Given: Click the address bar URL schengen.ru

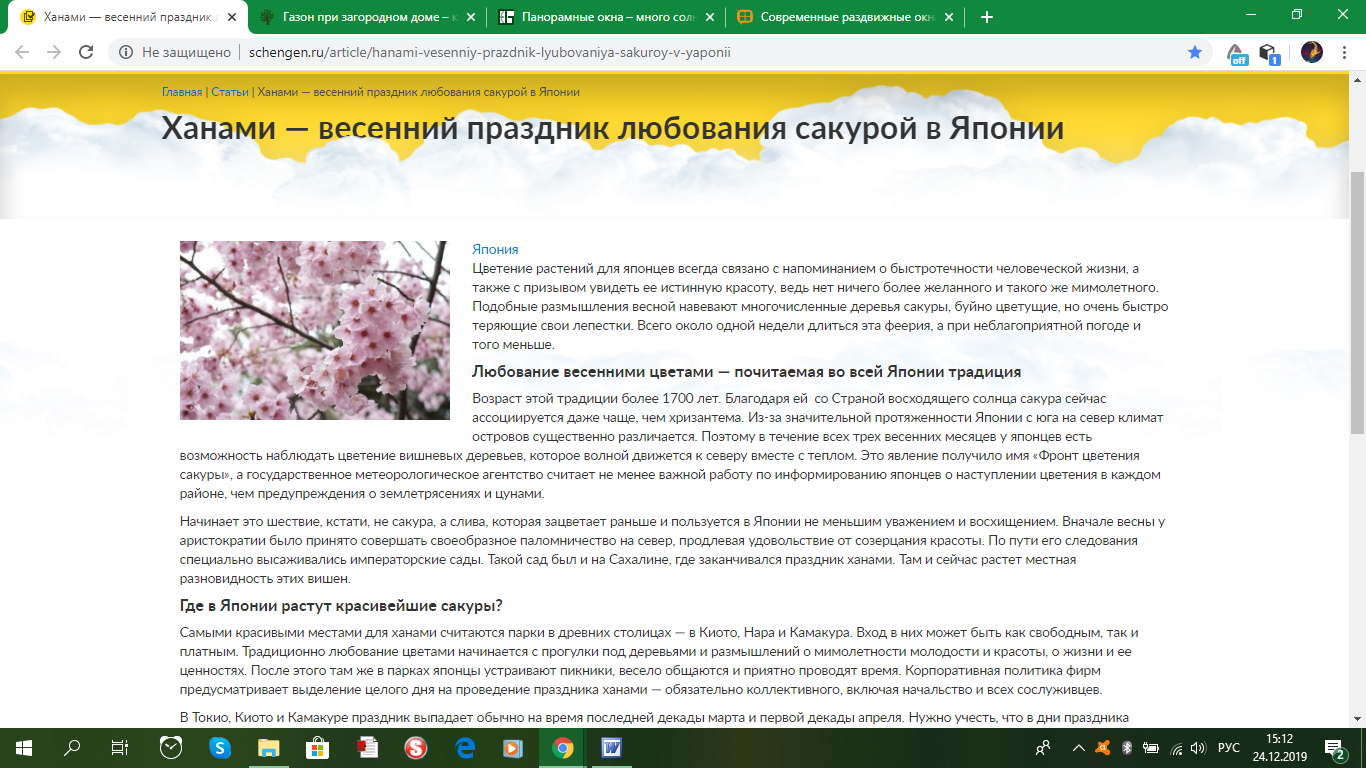Looking at the screenshot, I should pos(488,52).
